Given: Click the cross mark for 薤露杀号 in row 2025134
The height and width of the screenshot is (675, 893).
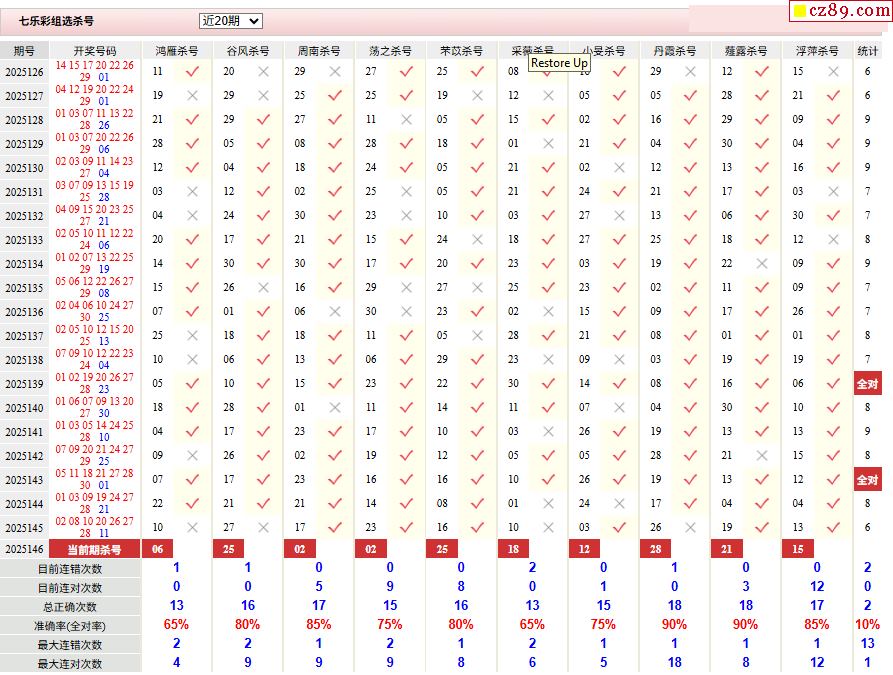Looking at the screenshot, I should click(x=762, y=264).
